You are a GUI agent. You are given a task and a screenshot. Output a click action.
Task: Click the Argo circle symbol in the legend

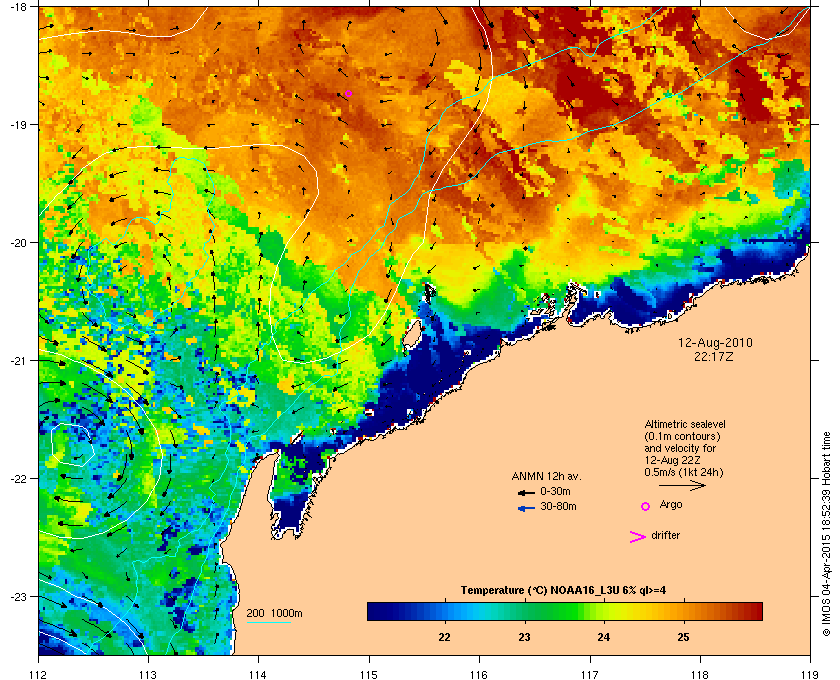coord(646,506)
